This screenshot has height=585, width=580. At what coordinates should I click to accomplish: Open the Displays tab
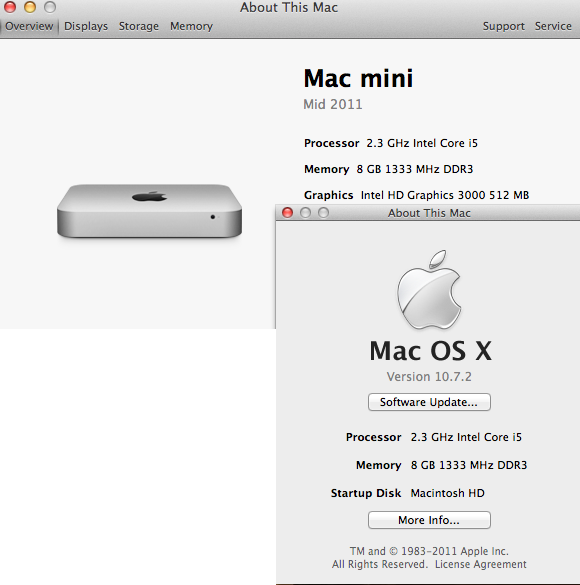pos(86,26)
